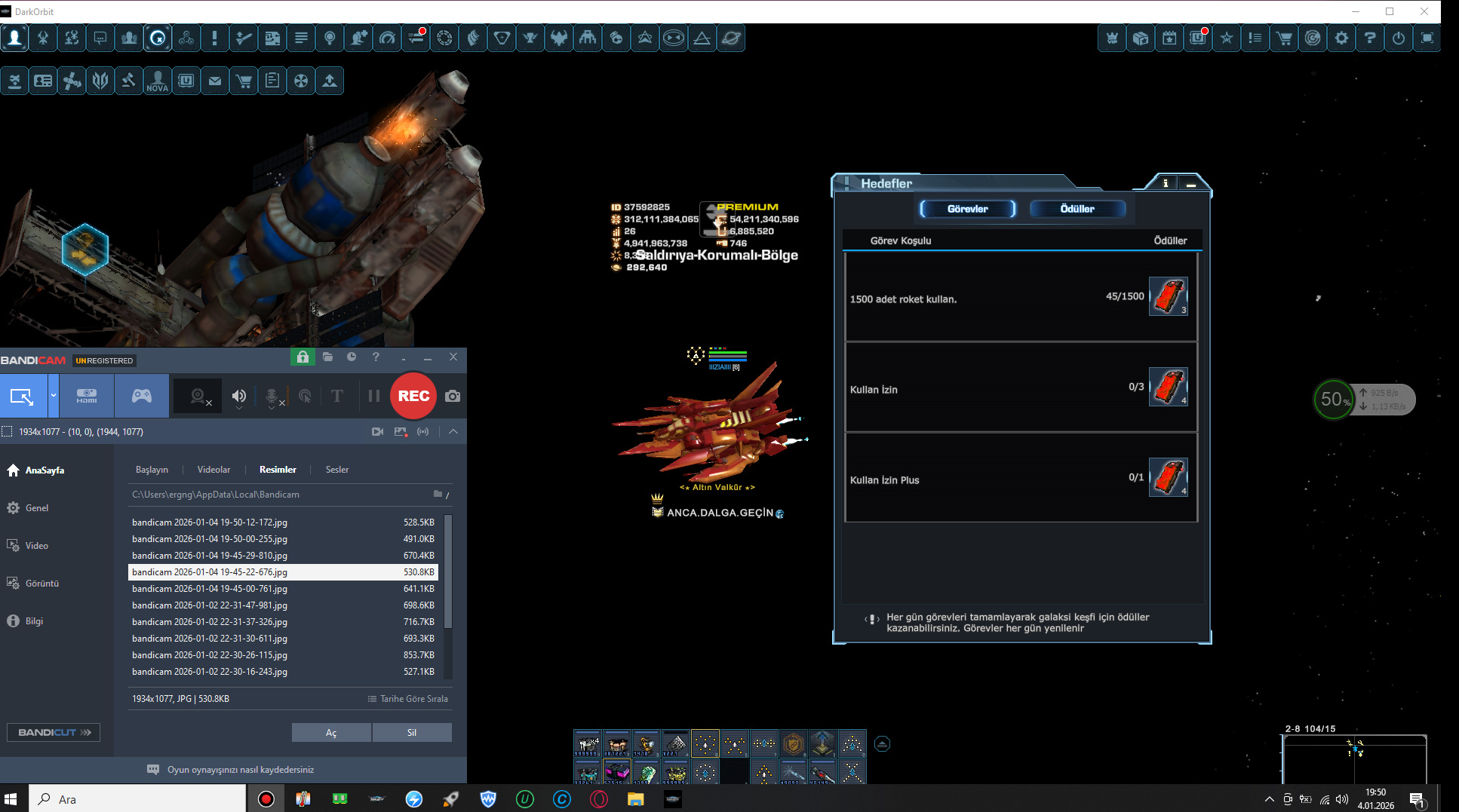Open File Explorer from the taskbar

click(x=636, y=799)
